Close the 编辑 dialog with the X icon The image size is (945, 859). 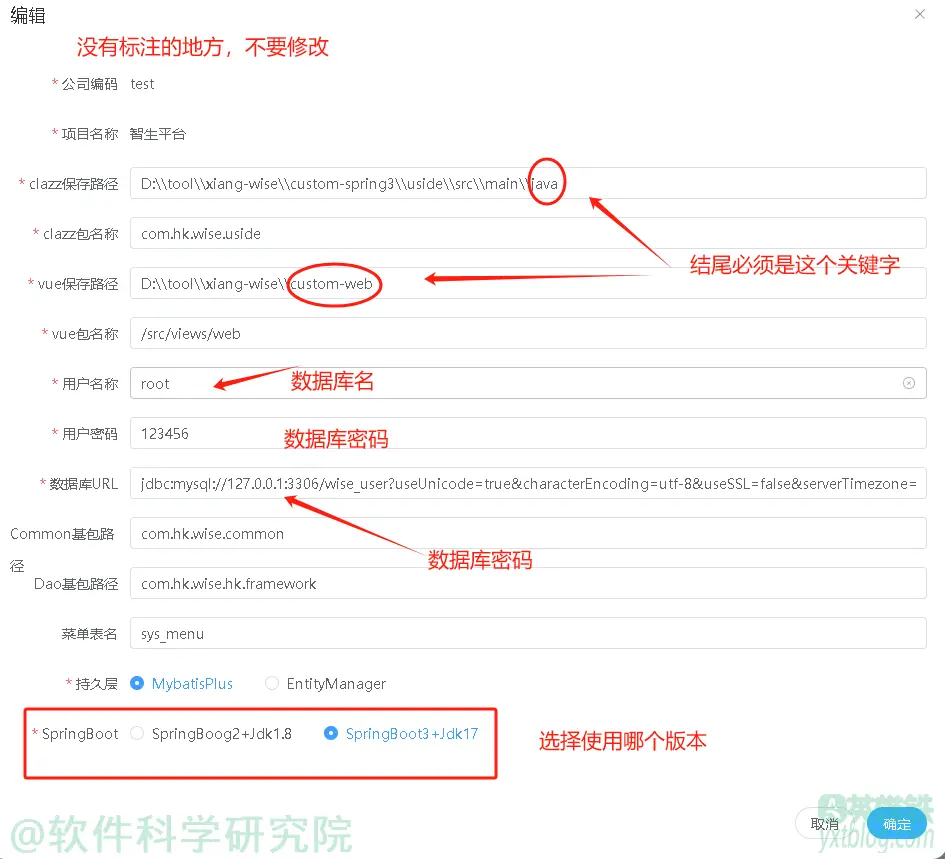pos(919,14)
